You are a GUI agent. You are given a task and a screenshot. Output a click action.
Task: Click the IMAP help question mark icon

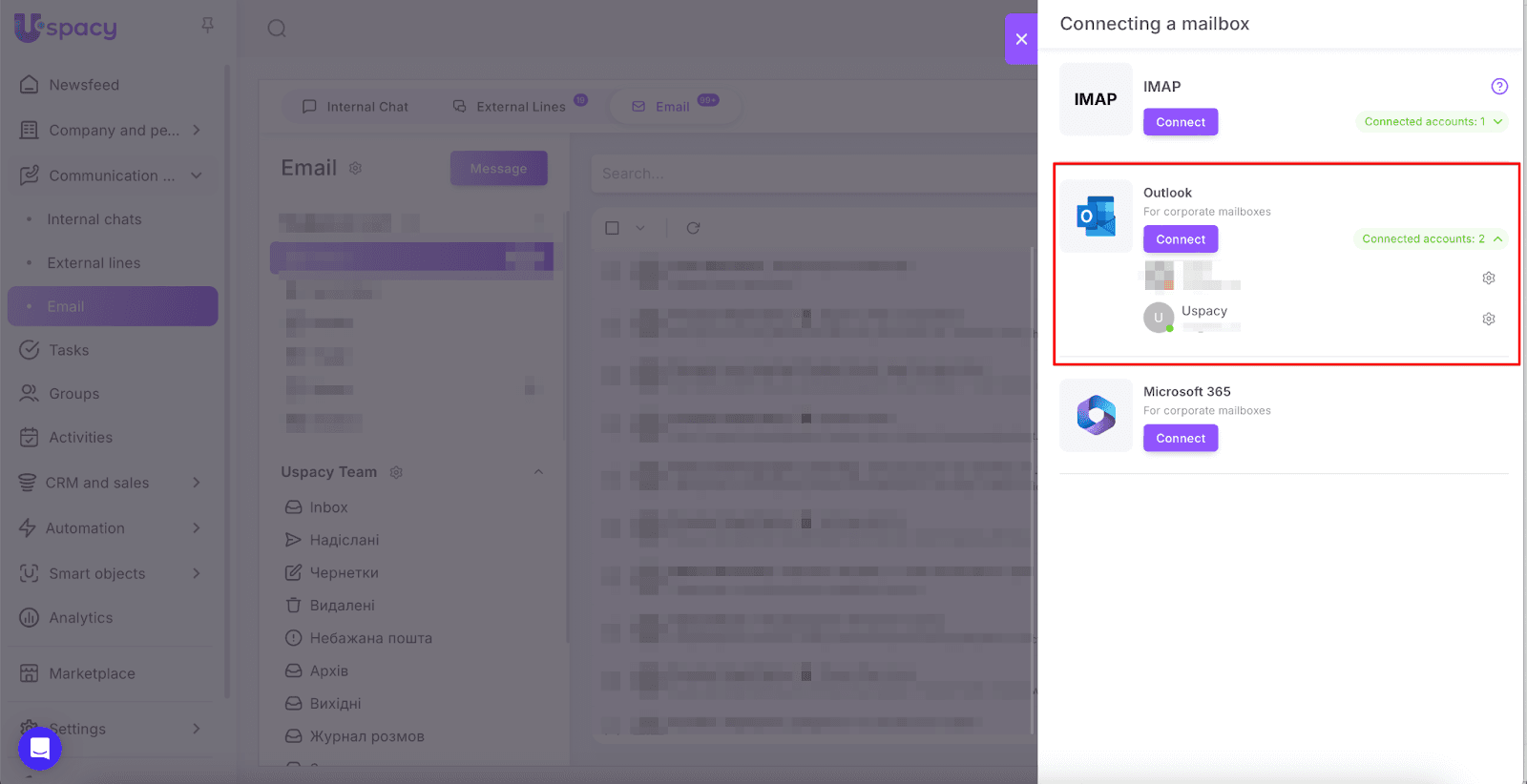tap(1499, 87)
